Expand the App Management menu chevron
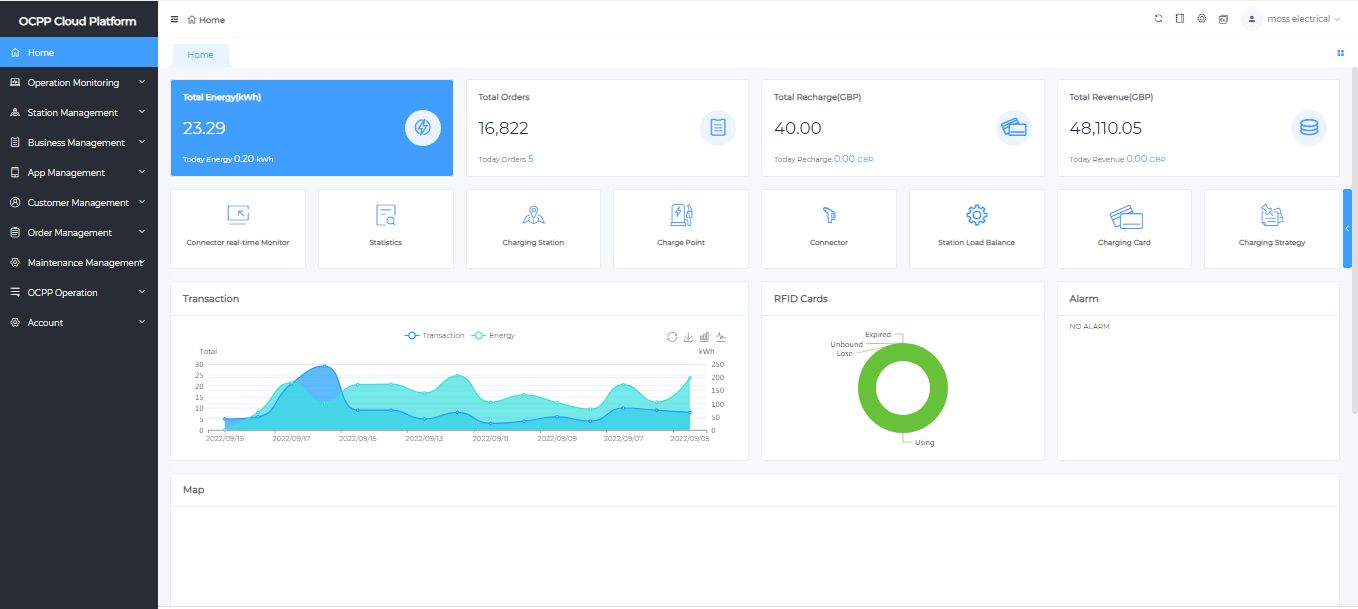Viewport: 1358px width, 609px height. [x=142, y=172]
